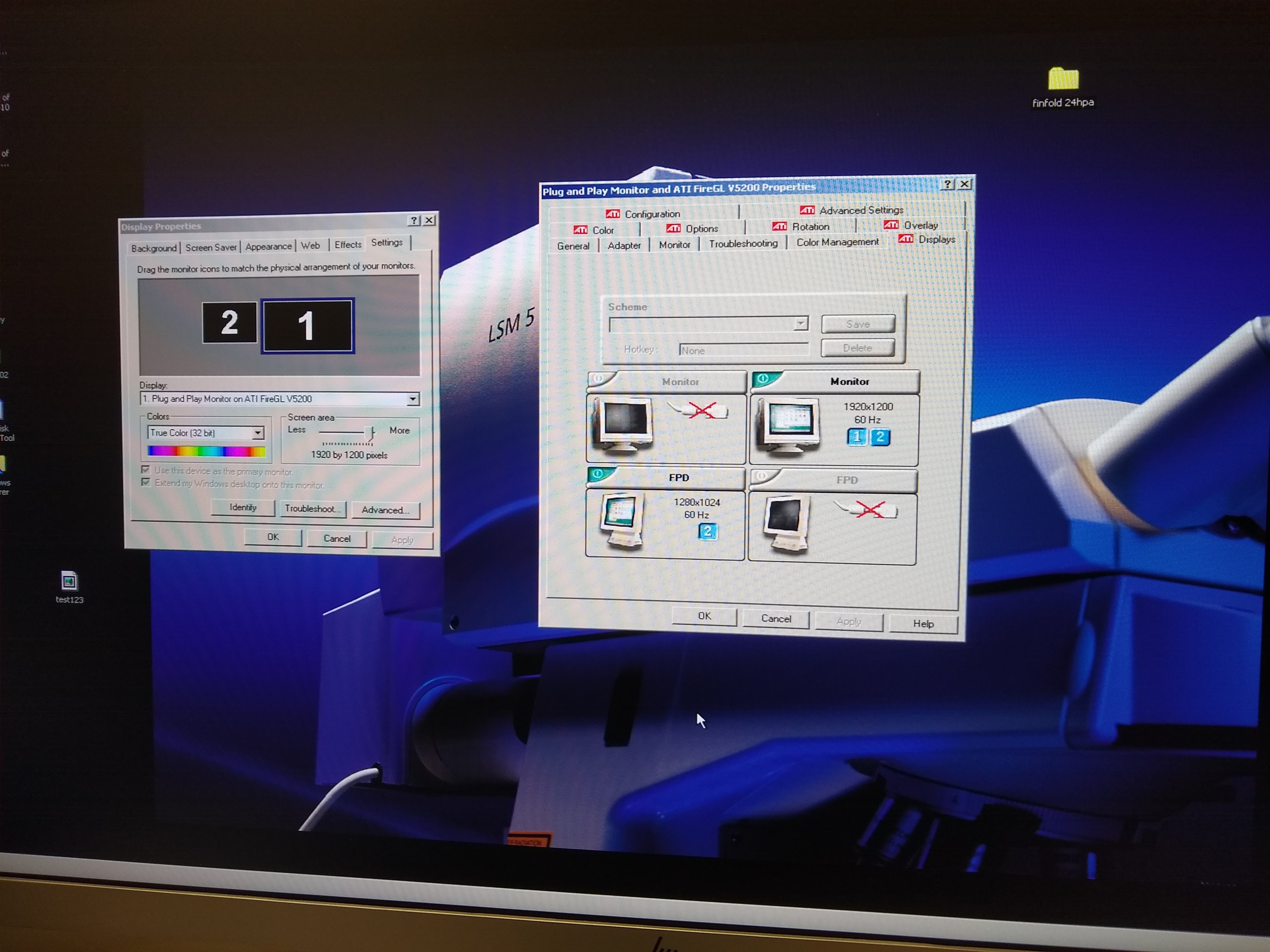Click the disconnected FPD display image
Screen dimensions: 1270x952
[x=787, y=525]
